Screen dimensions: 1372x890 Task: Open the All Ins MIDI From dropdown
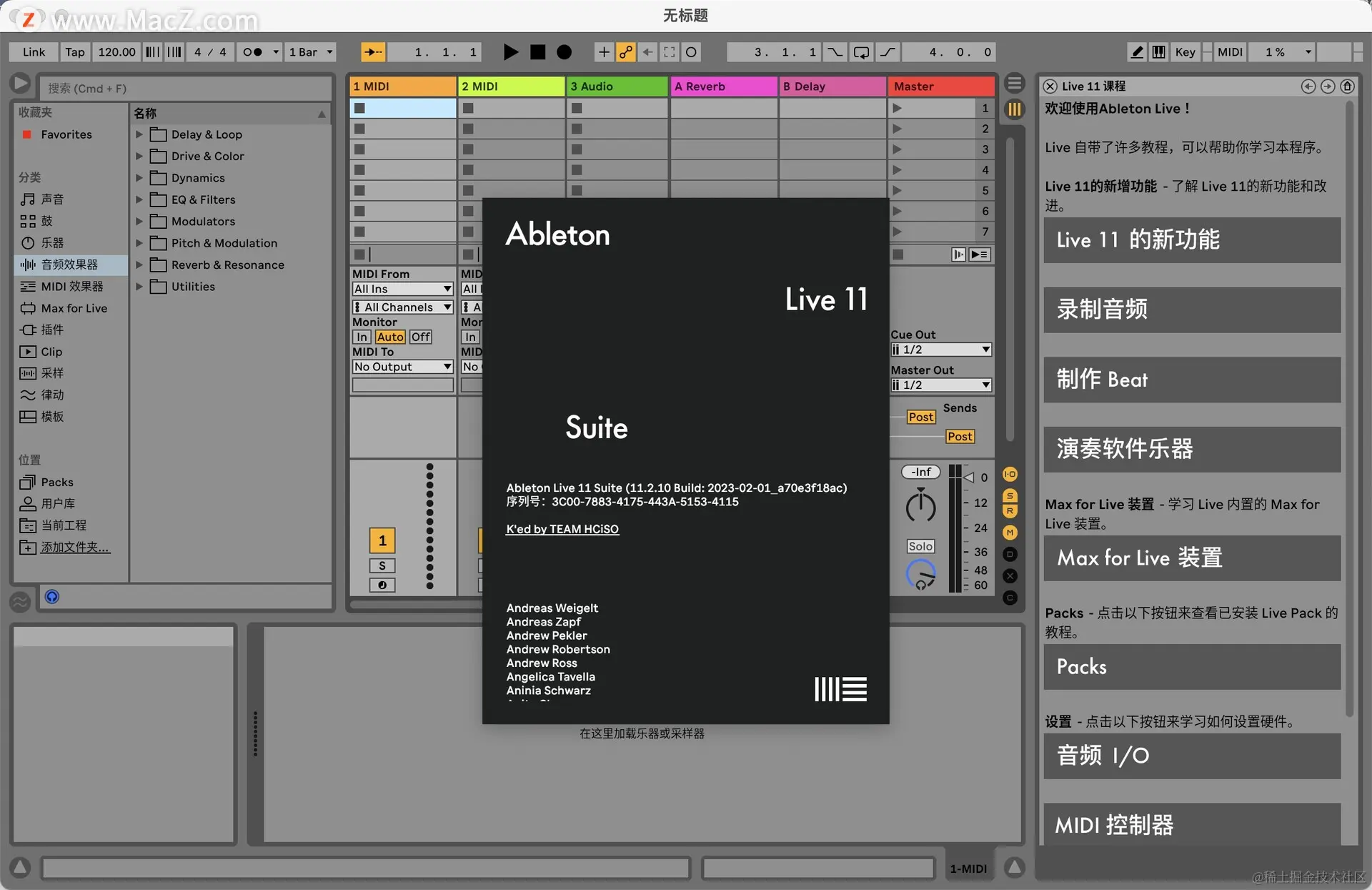click(403, 289)
